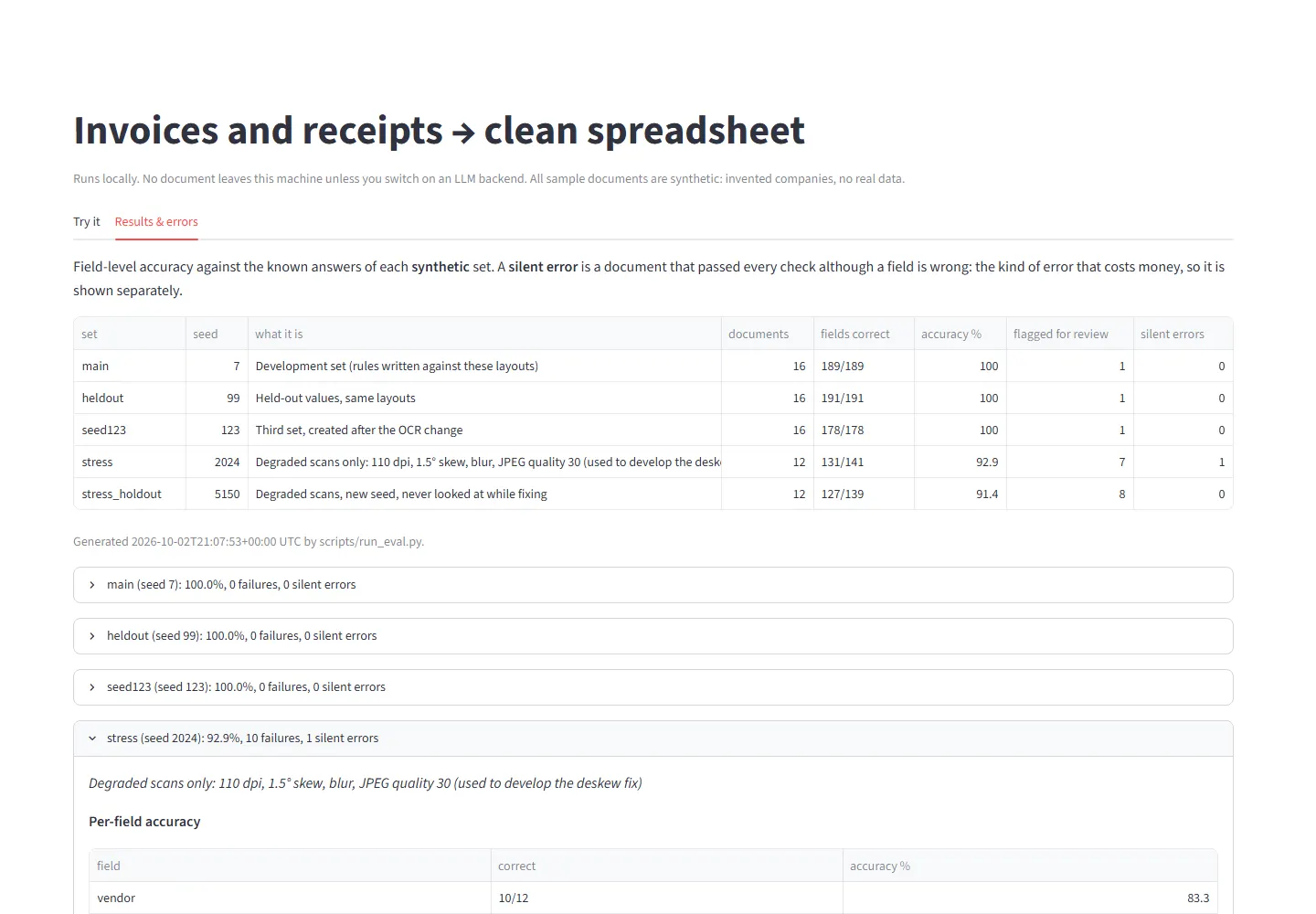Expand the main (seed 7) section
The image size is (1316, 914).
[653, 585]
